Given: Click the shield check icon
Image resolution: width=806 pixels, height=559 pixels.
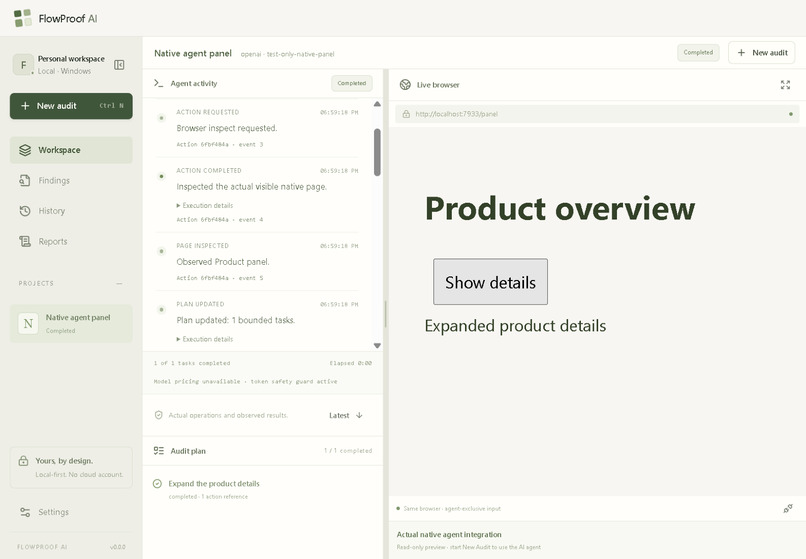Looking at the screenshot, I should click(159, 415).
